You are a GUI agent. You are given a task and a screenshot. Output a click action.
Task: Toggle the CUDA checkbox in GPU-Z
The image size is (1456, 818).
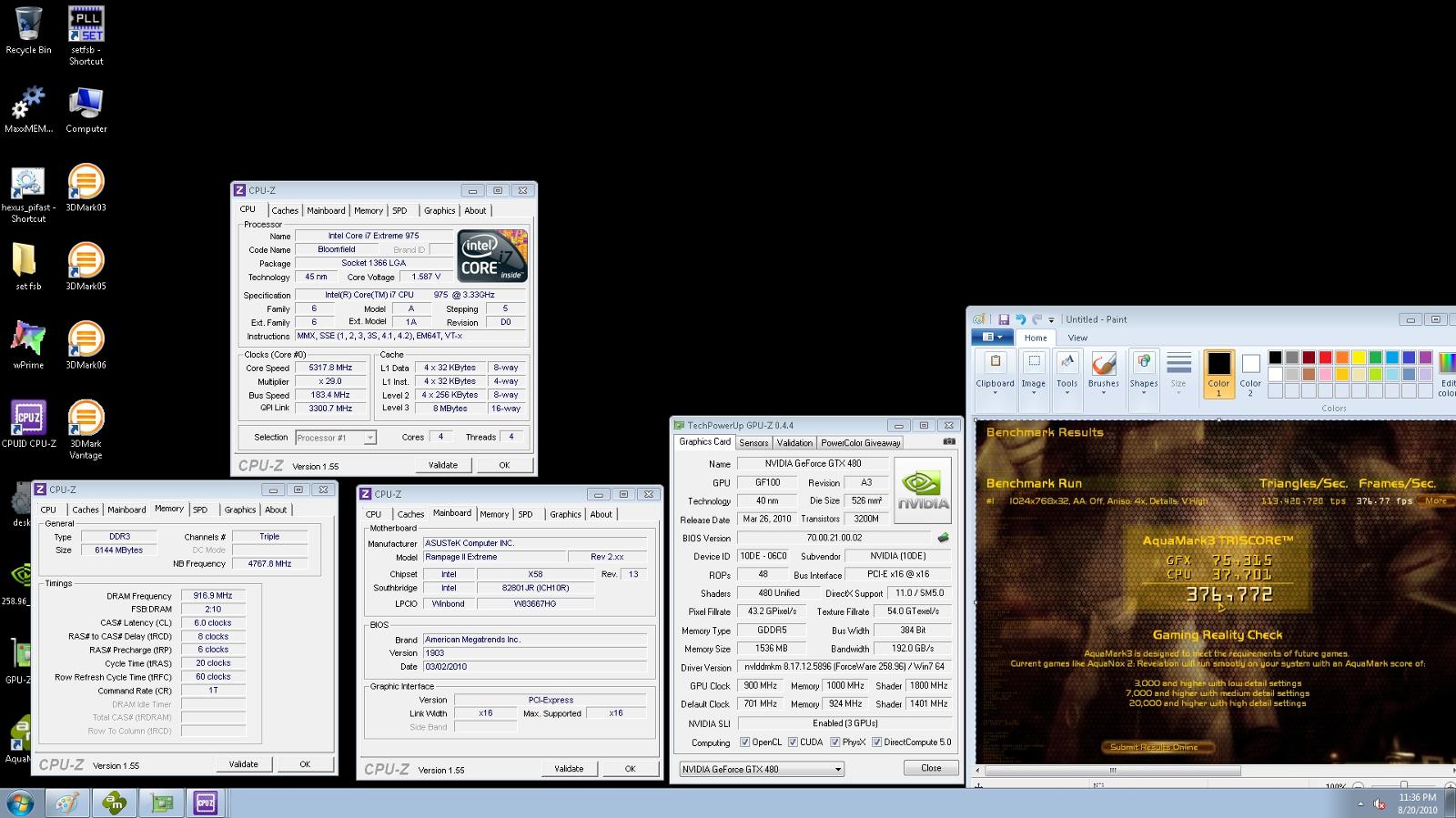[793, 742]
